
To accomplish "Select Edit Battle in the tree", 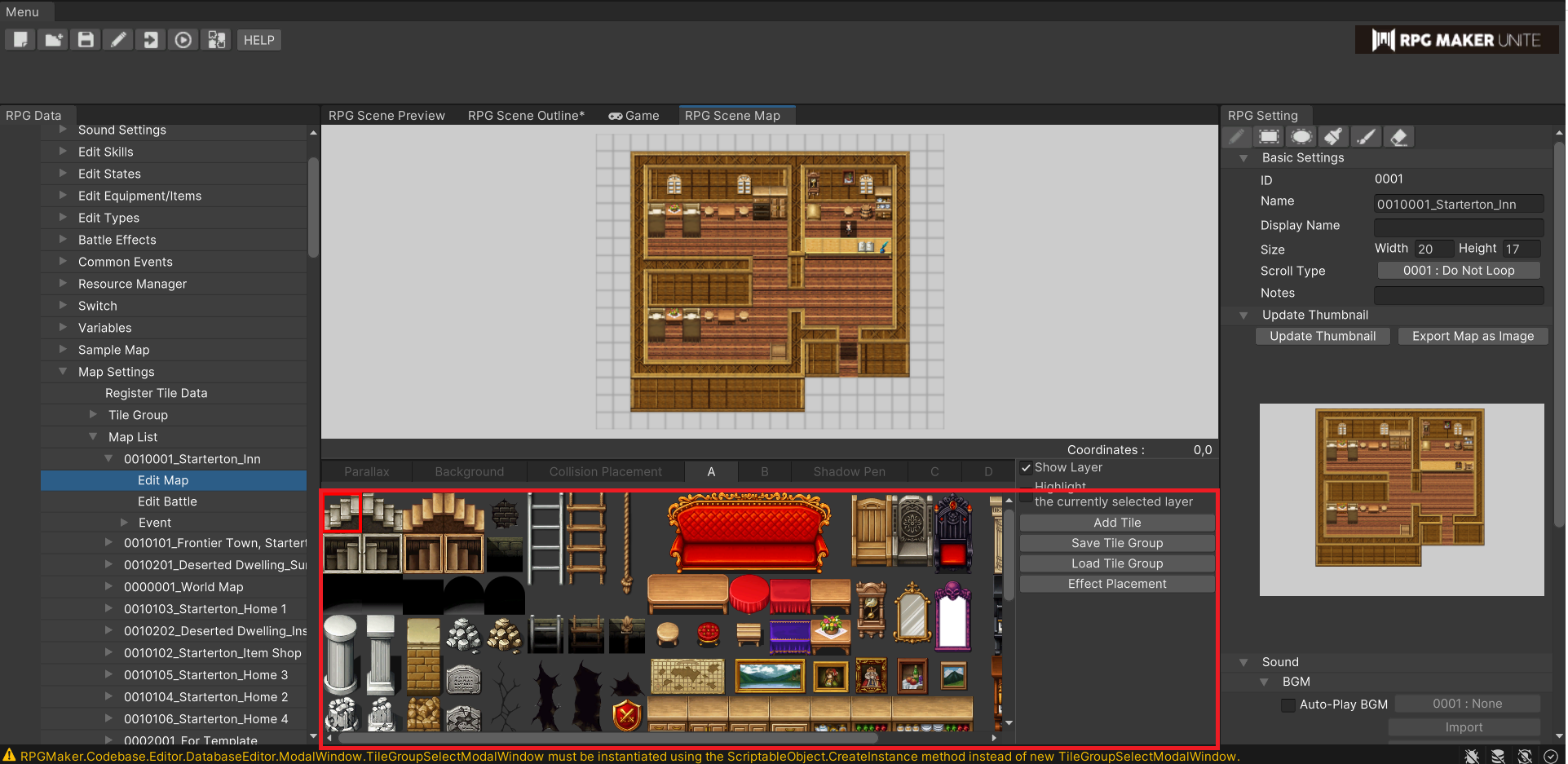I will [x=167, y=501].
